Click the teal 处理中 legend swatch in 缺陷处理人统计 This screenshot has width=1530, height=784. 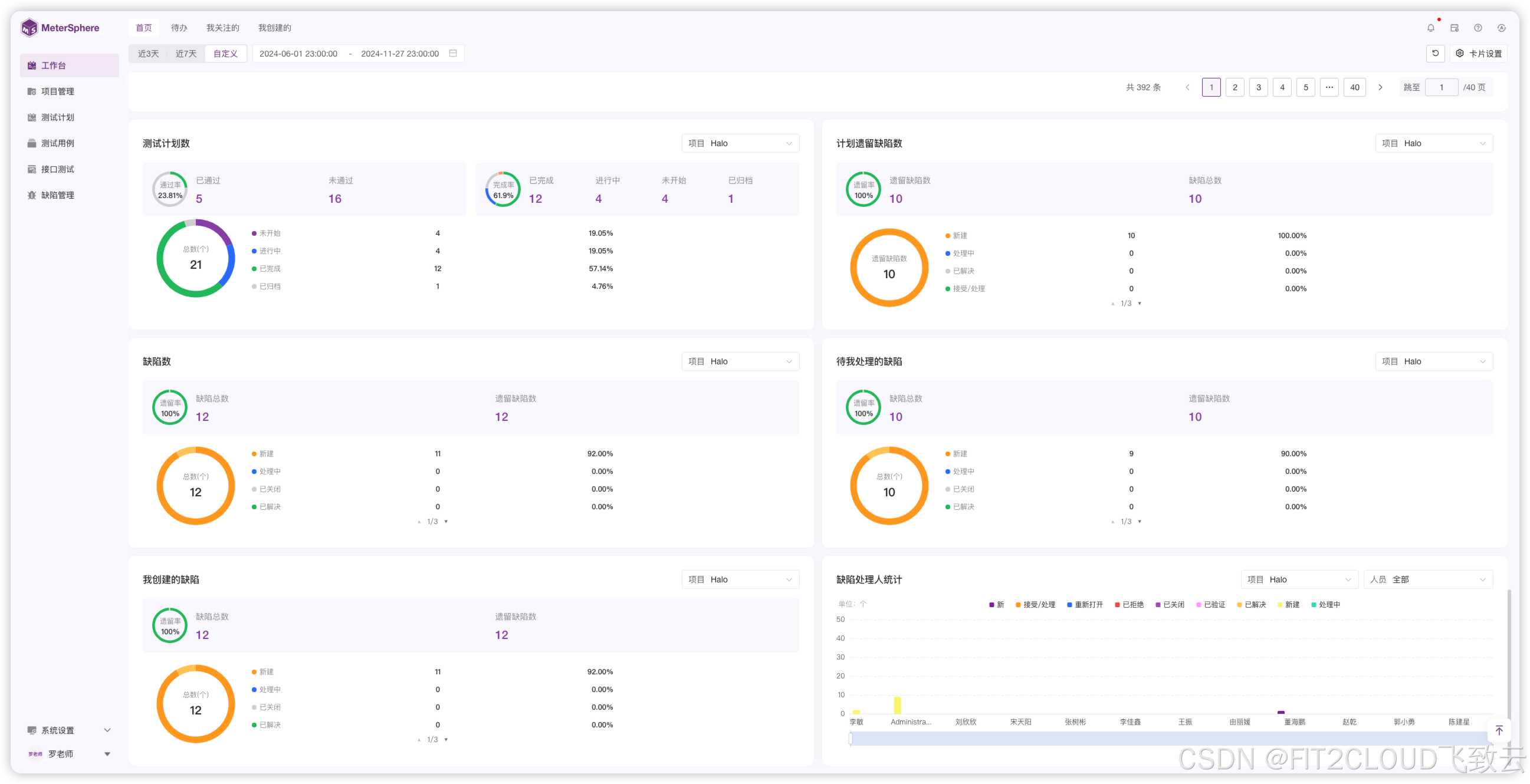point(1314,605)
